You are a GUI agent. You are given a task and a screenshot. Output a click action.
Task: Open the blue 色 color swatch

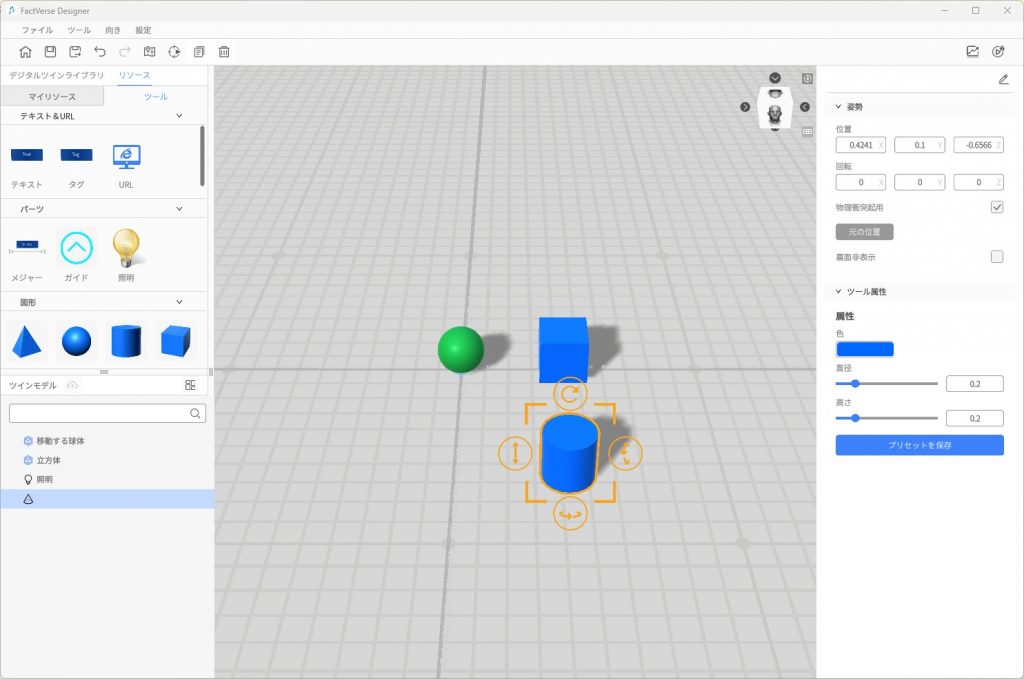coord(865,349)
